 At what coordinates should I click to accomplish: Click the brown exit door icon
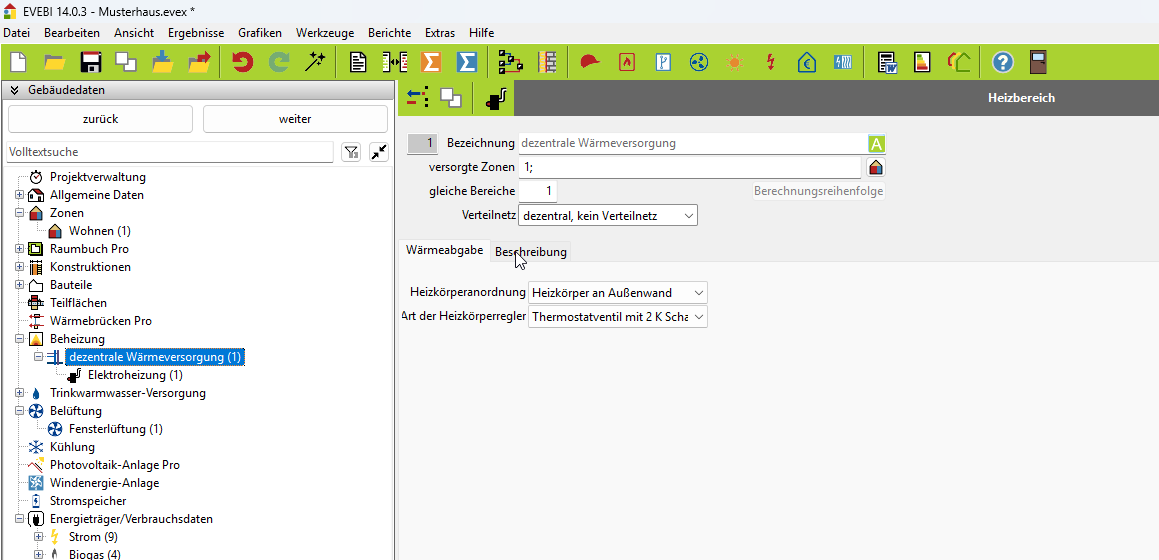(x=1038, y=62)
